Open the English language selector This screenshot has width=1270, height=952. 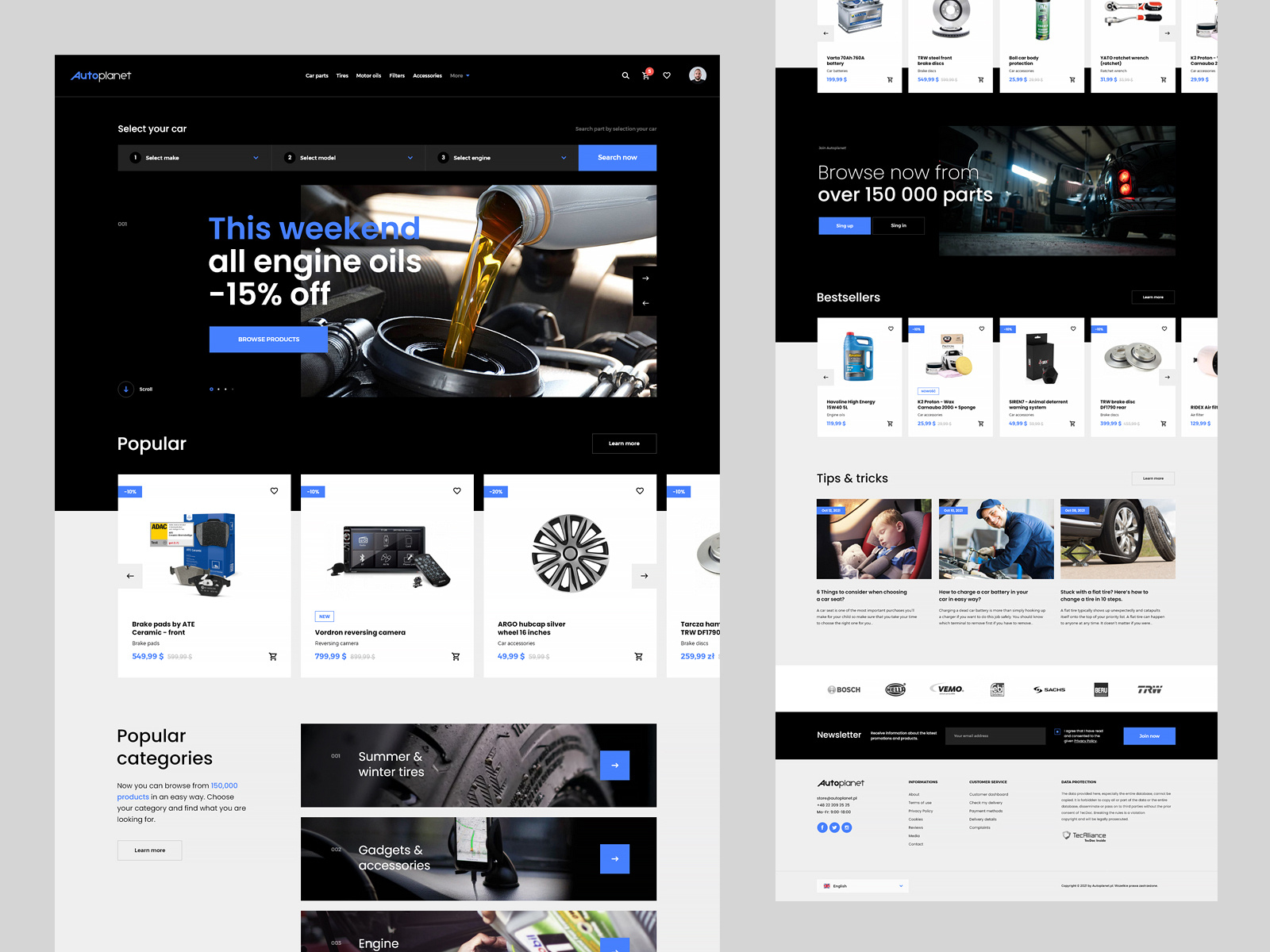(862, 886)
